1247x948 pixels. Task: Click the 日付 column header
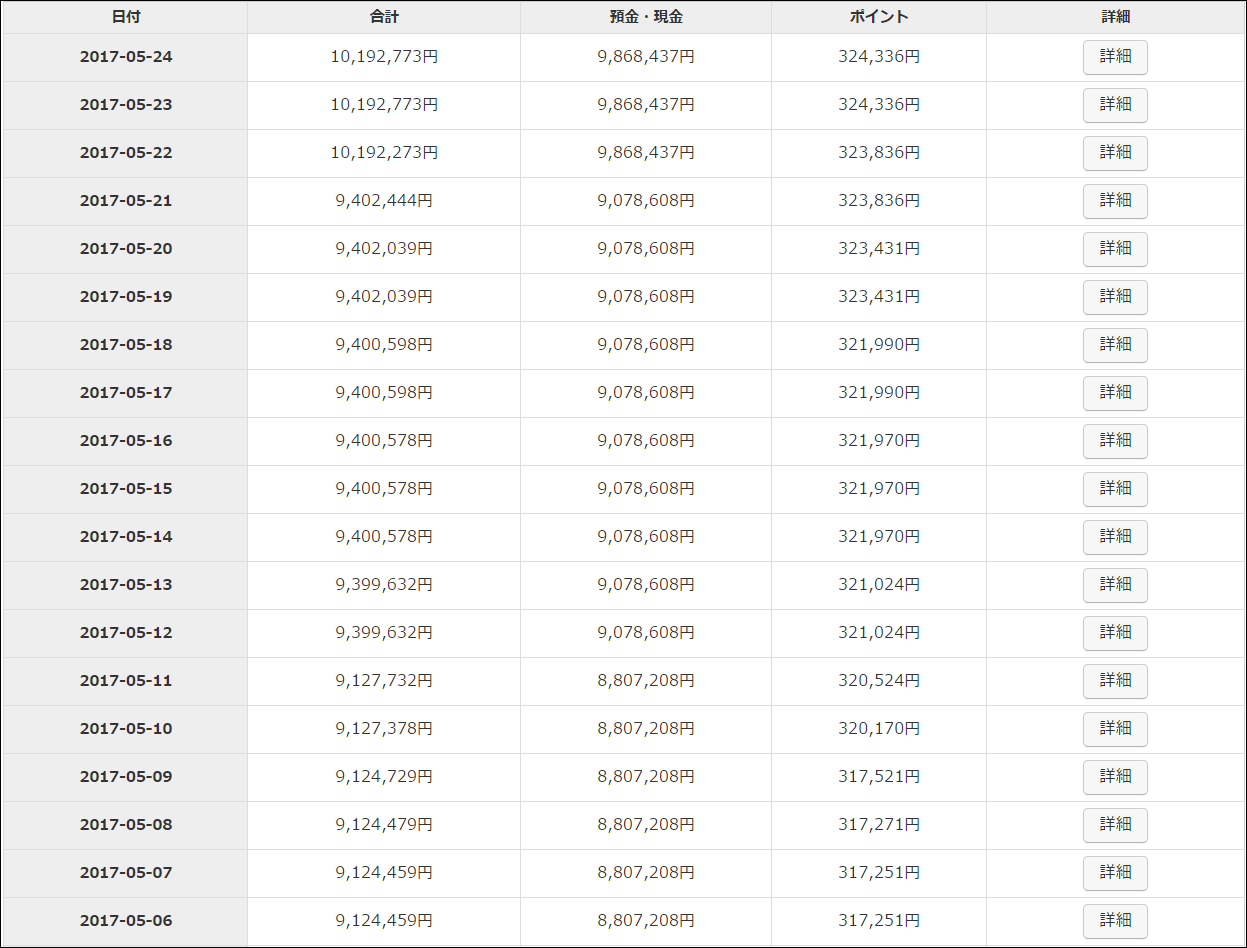pos(126,17)
